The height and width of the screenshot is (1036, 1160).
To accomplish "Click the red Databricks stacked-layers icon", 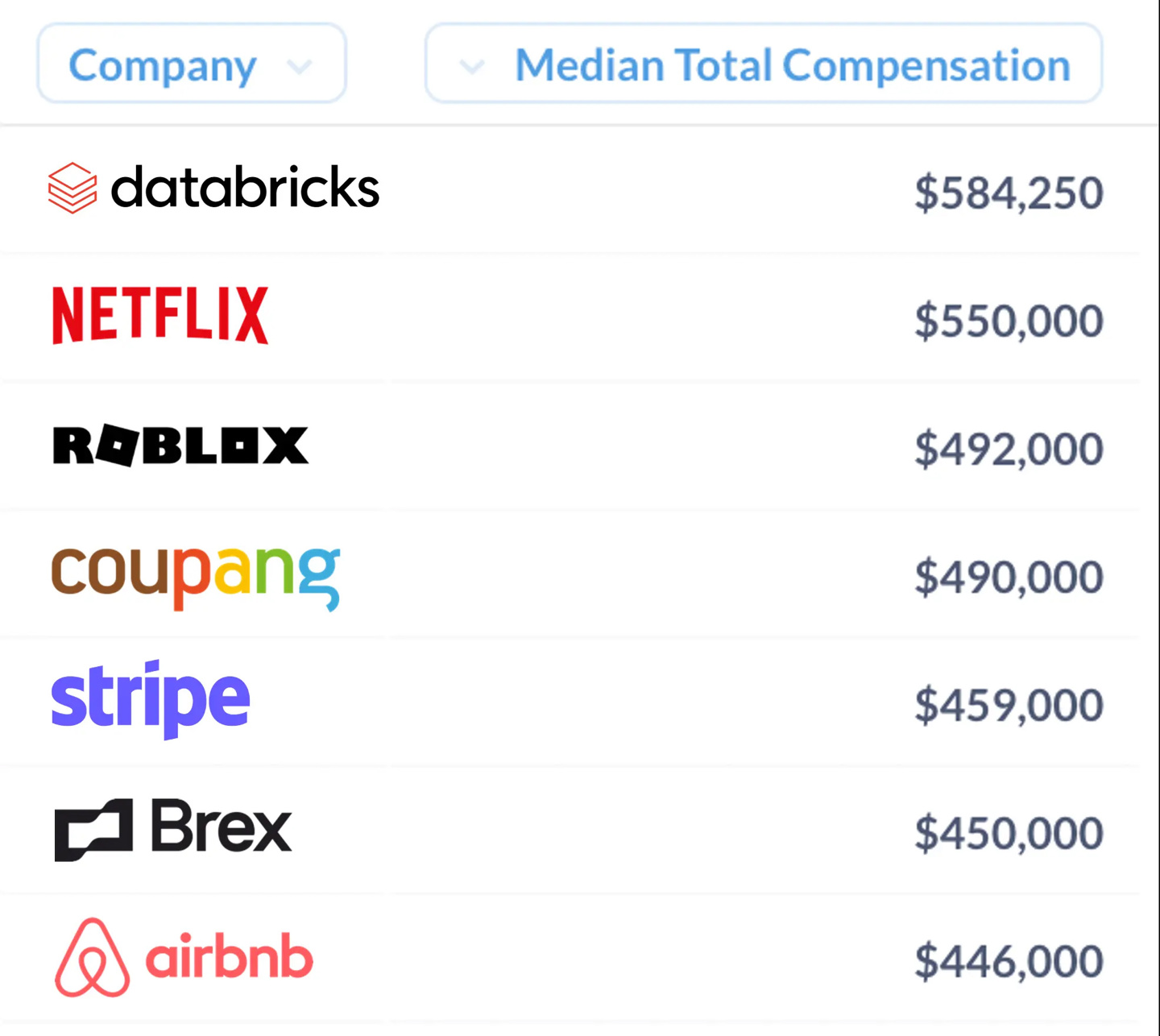I will tap(72, 188).
